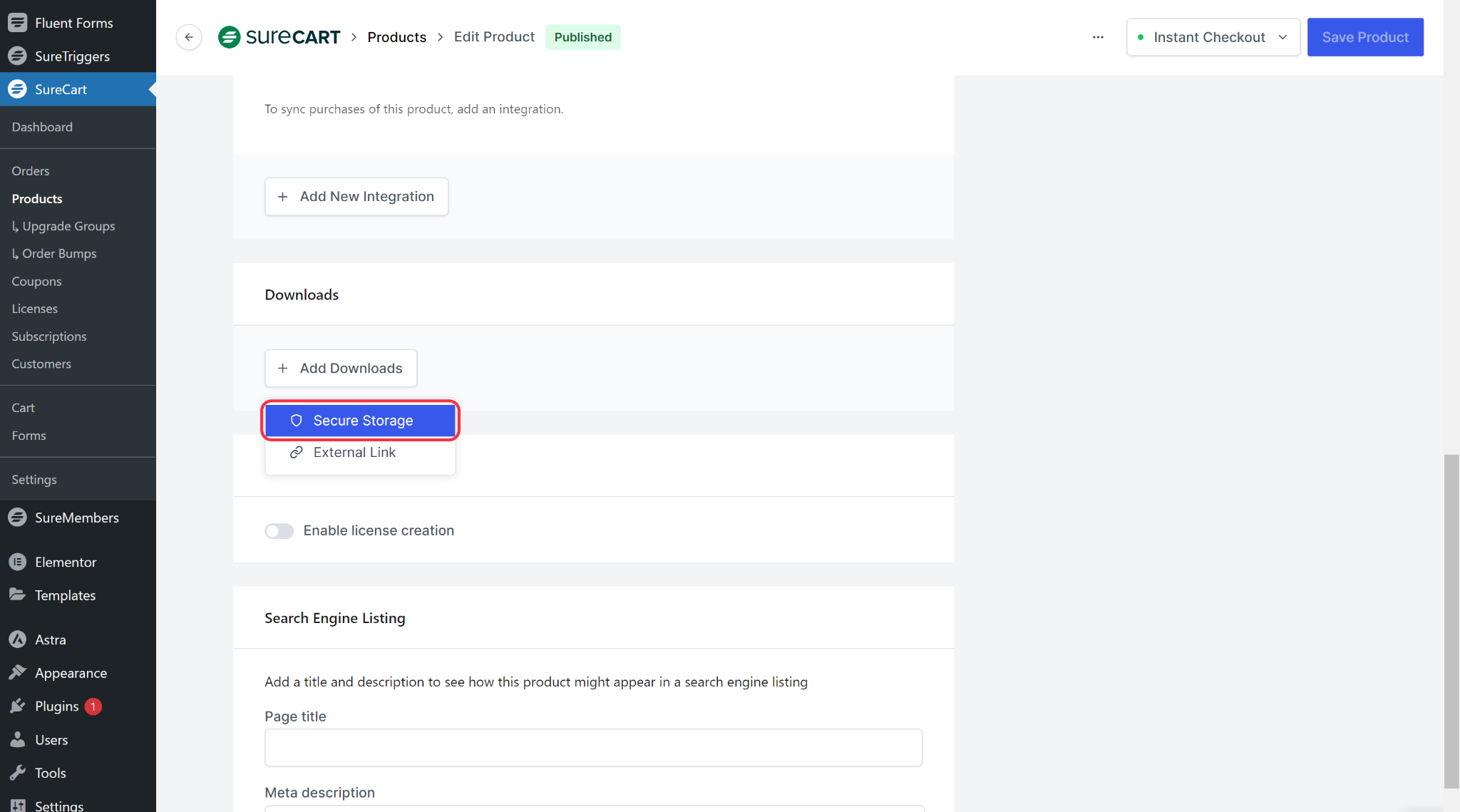Viewport: 1460px width, 812px height.
Task: Click the Astra theme icon
Action: click(17, 639)
